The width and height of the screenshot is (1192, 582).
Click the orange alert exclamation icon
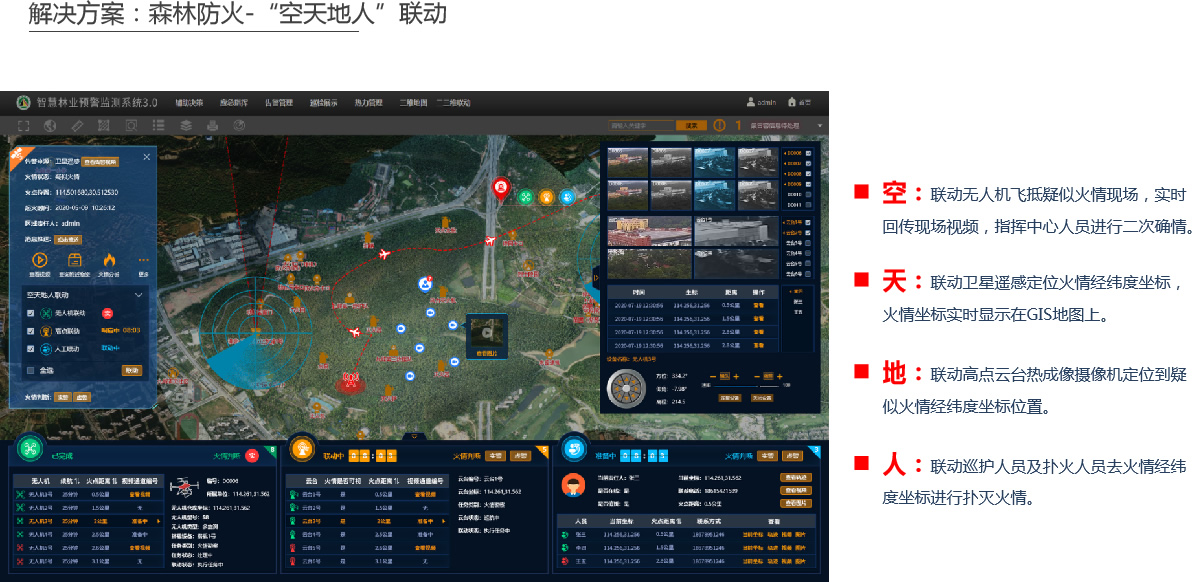tap(719, 125)
